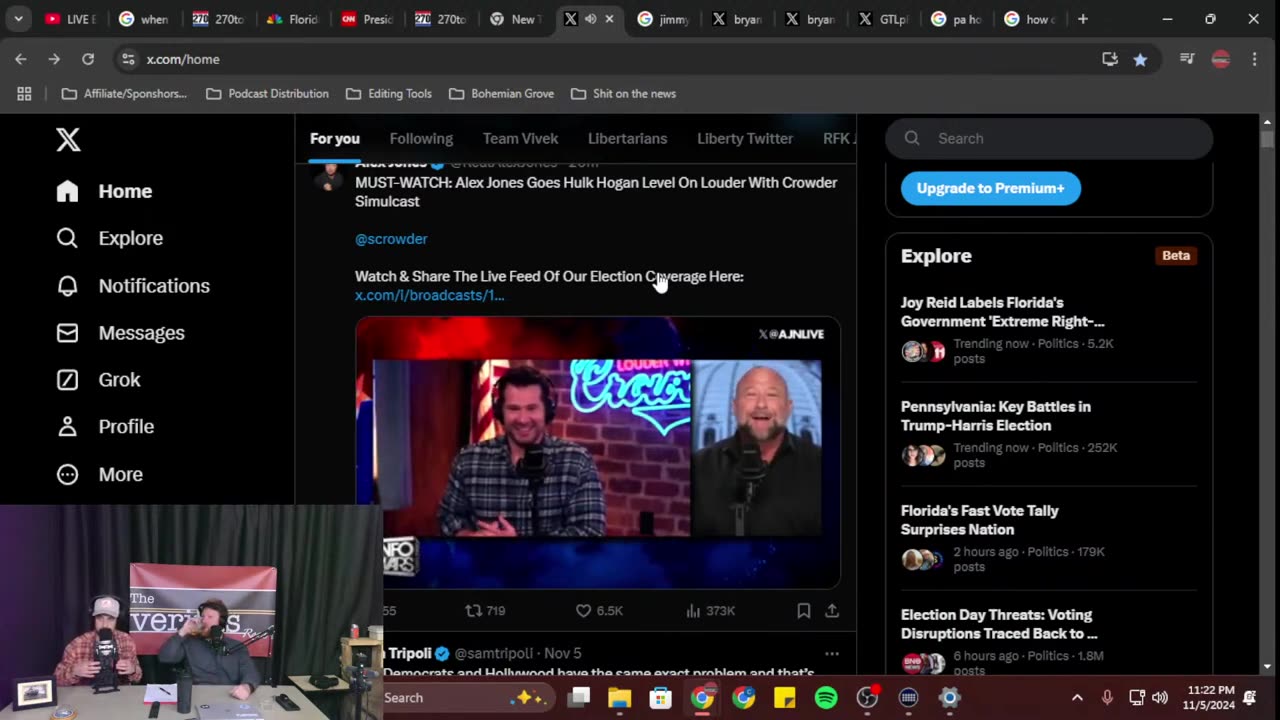
Task: Click the Crowder Alex Jones video thumbnail
Action: click(x=598, y=453)
